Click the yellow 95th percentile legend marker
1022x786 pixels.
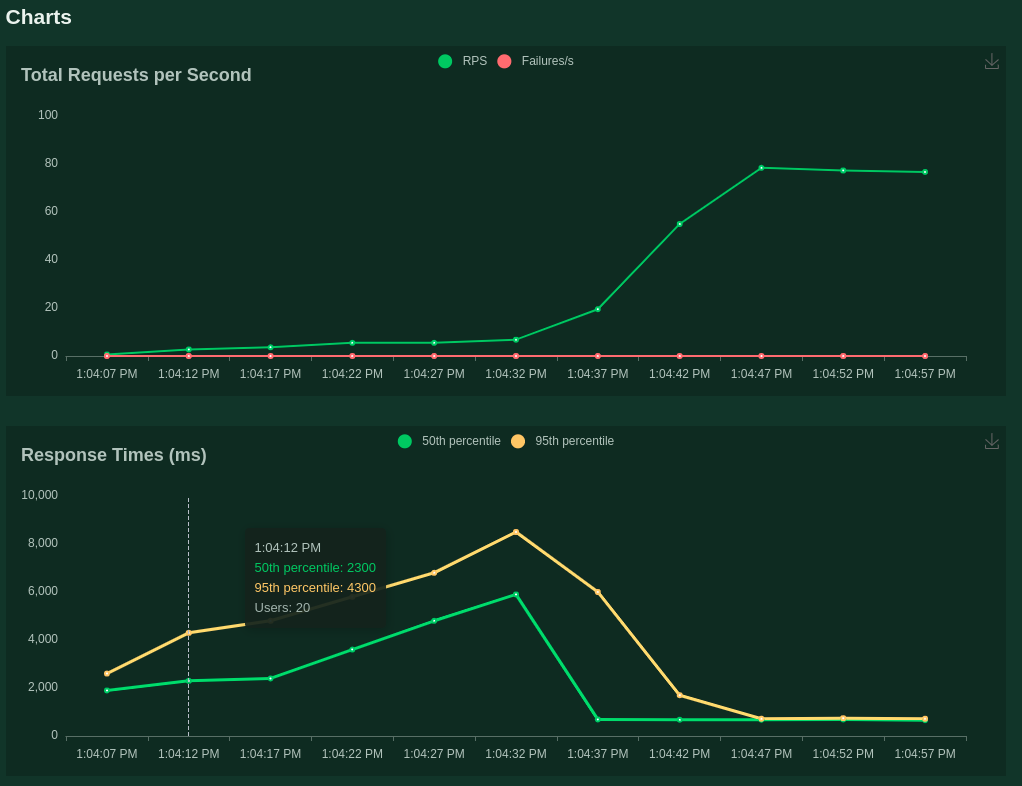tap(517, 441)
